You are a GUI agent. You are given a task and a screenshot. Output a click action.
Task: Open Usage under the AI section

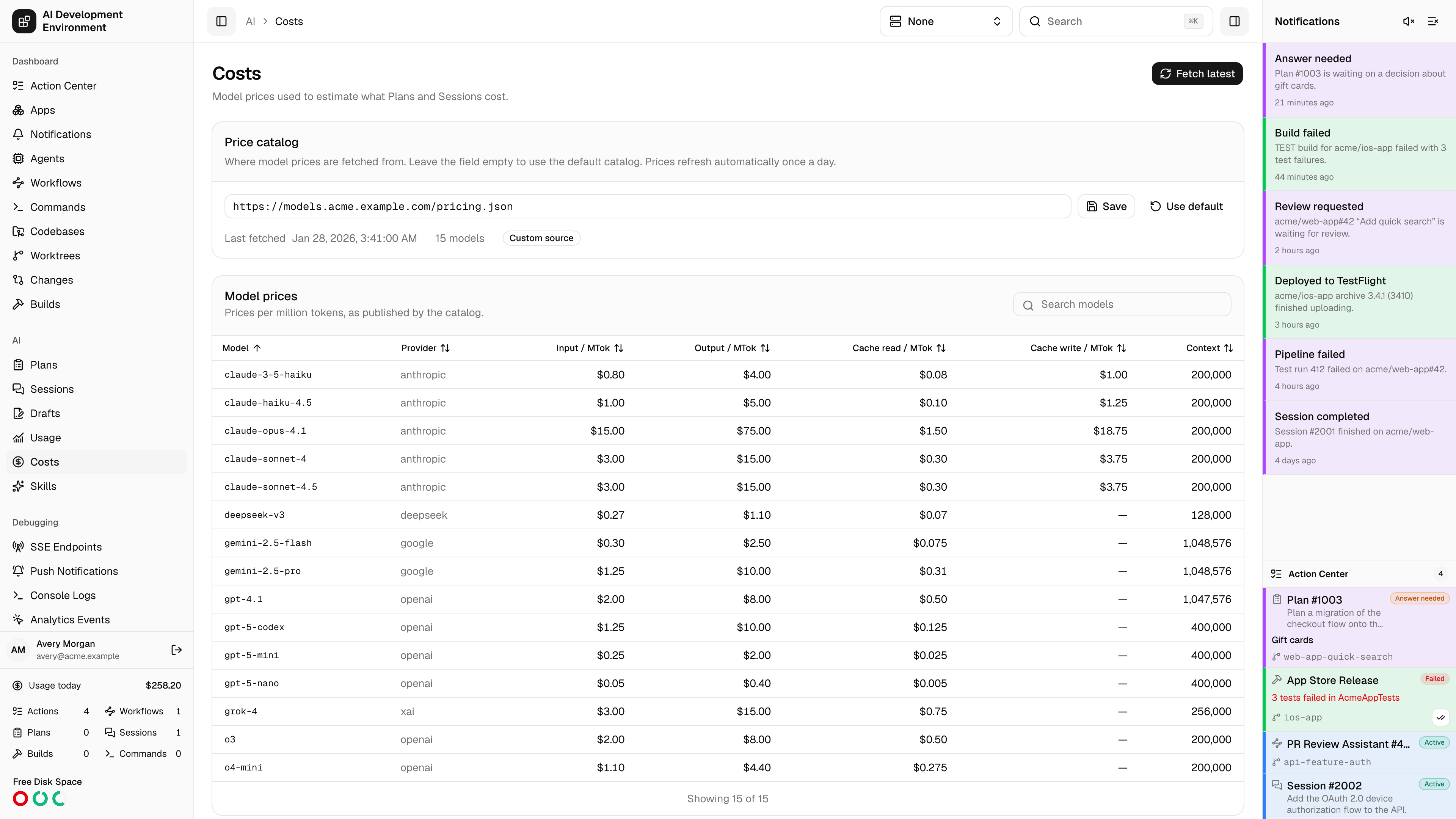click(x=97, y=438)
